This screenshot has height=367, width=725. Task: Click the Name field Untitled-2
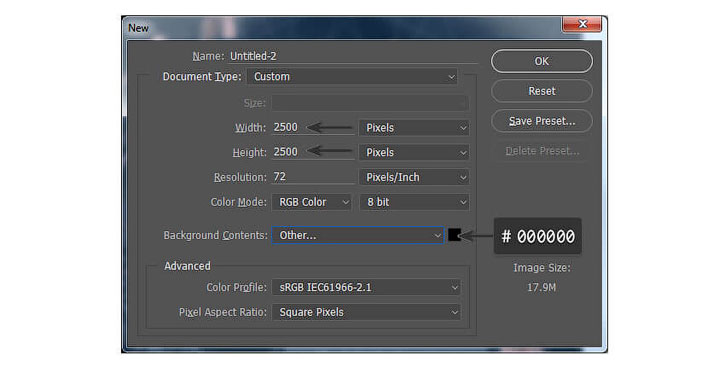tap(353, 56)
